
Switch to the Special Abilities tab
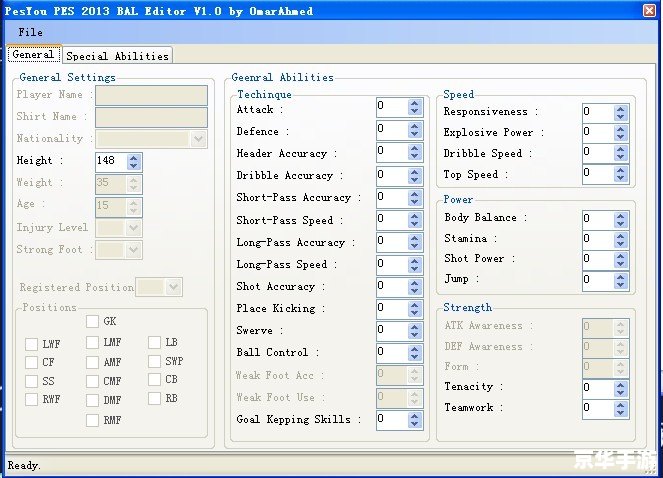click(x=117, y=56)
